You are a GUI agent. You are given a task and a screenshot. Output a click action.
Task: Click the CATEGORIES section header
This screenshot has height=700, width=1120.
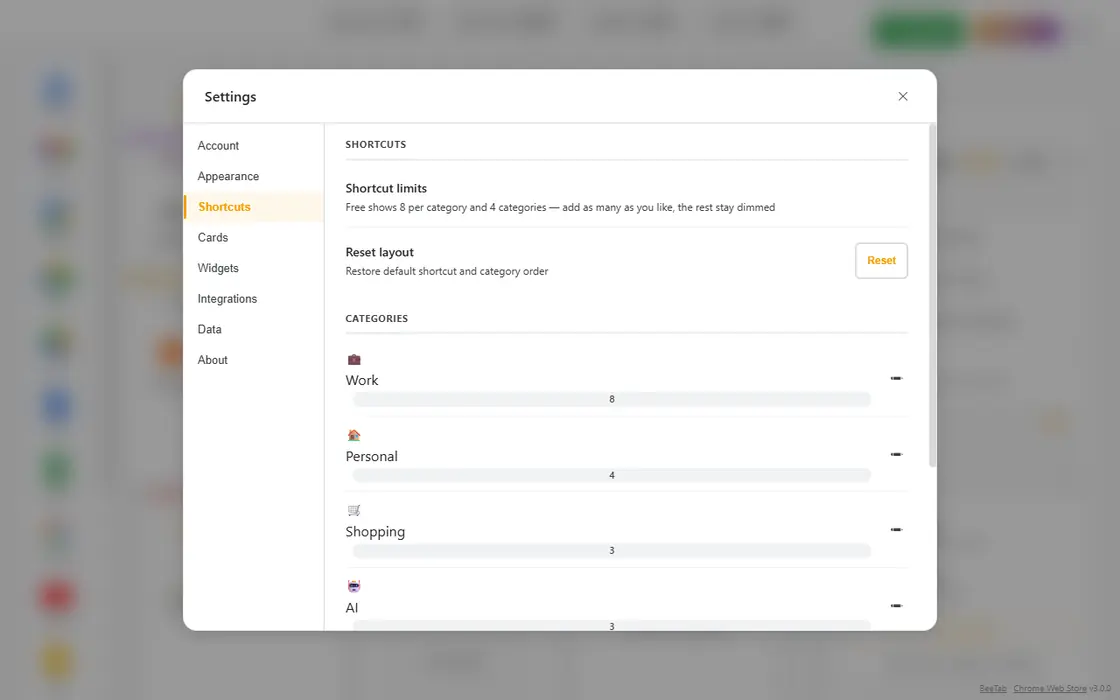click(377, 319)
